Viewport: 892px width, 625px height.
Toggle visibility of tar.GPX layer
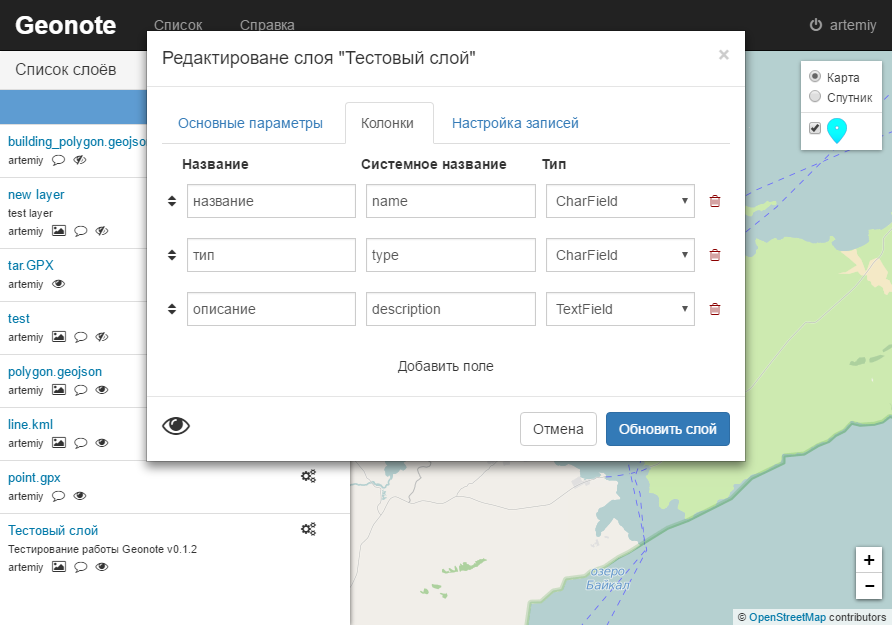[59, 284]
